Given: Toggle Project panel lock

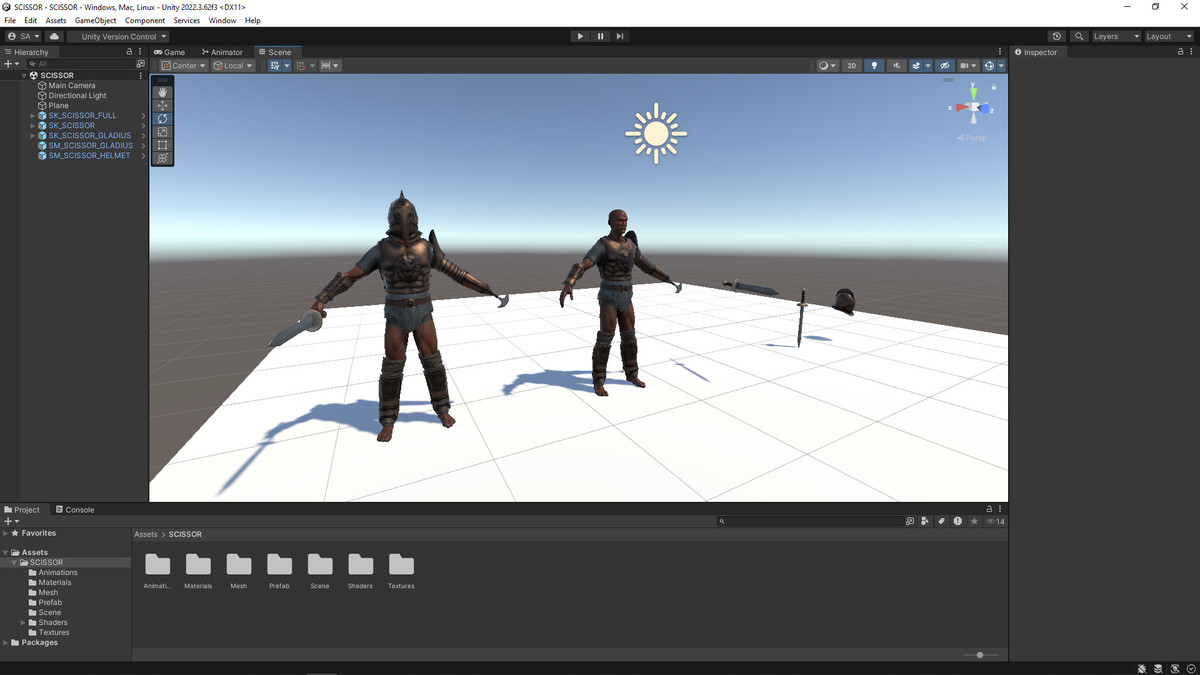Looking at the screenshot, I should click(x=989, y=509).
